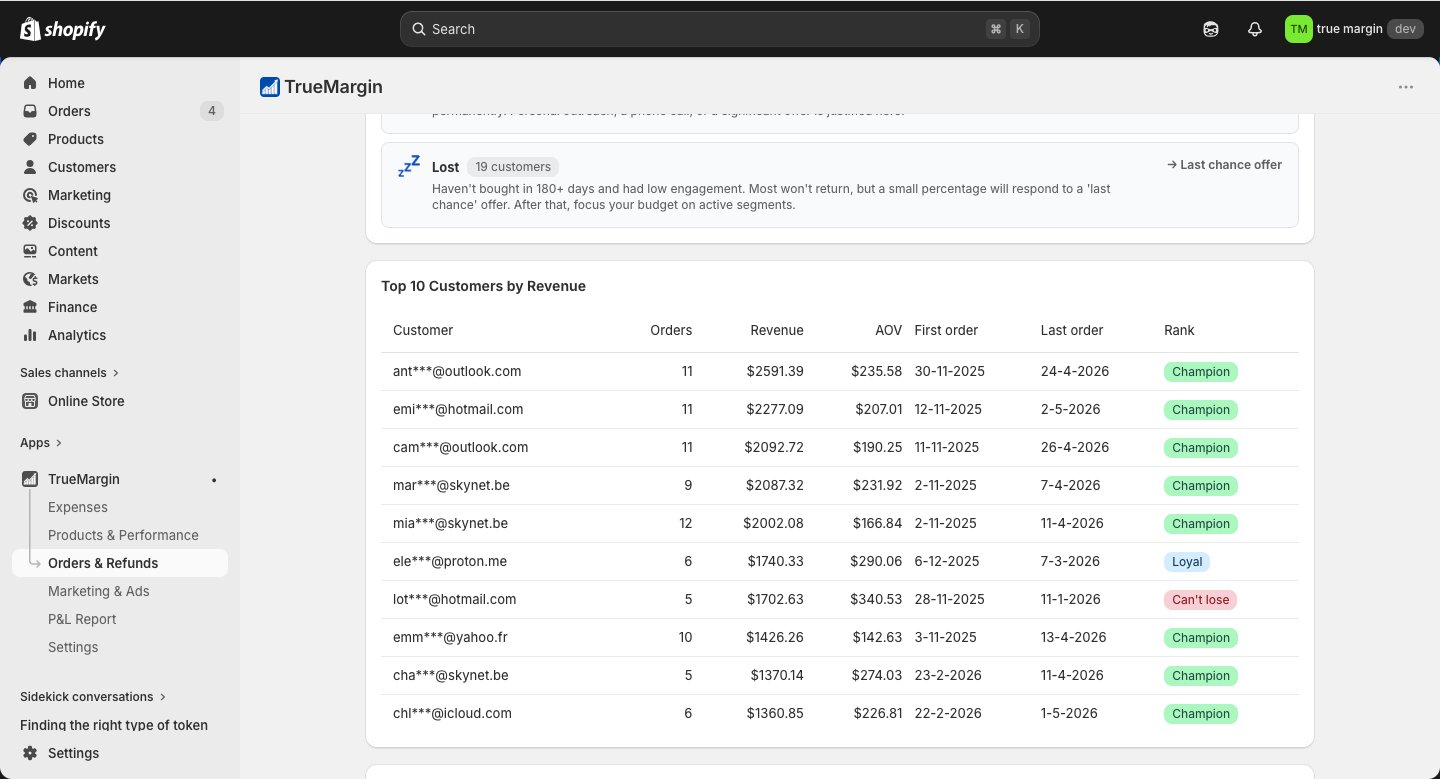
Task: Click the ⌘ K shortcut hint
Action: click(1008, 29)
